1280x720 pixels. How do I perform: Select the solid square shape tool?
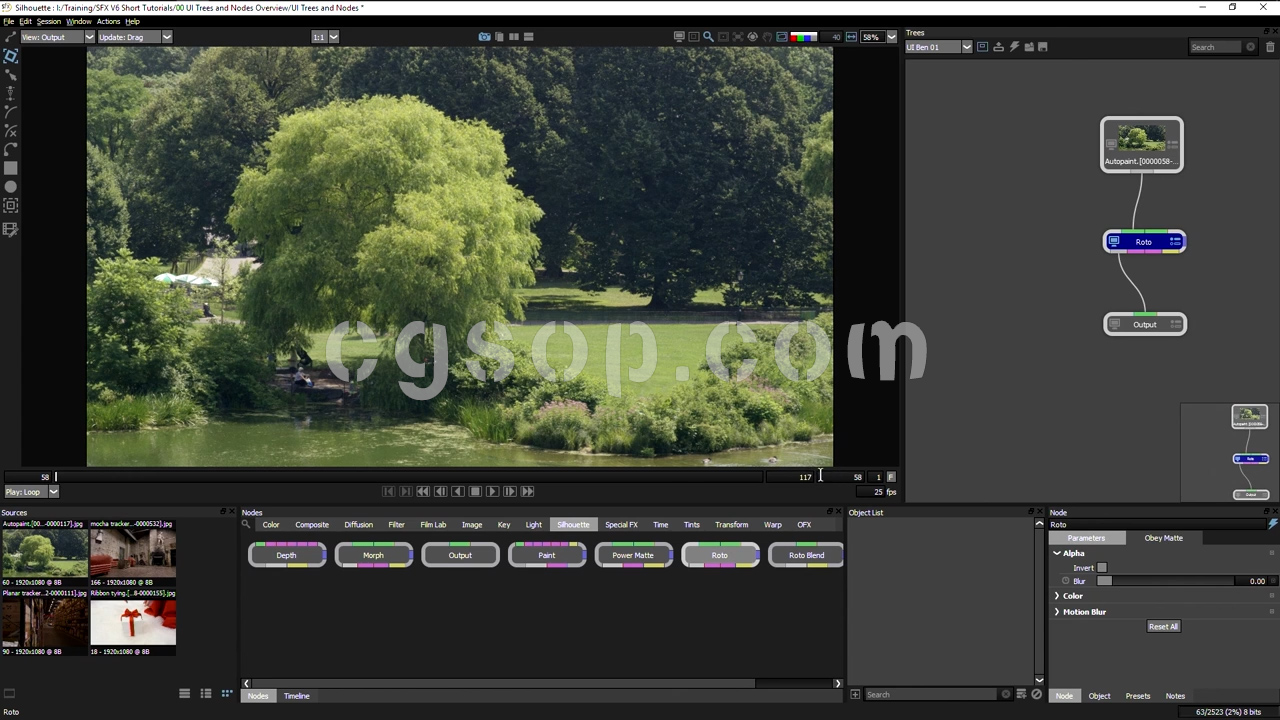tap(10, 168)
